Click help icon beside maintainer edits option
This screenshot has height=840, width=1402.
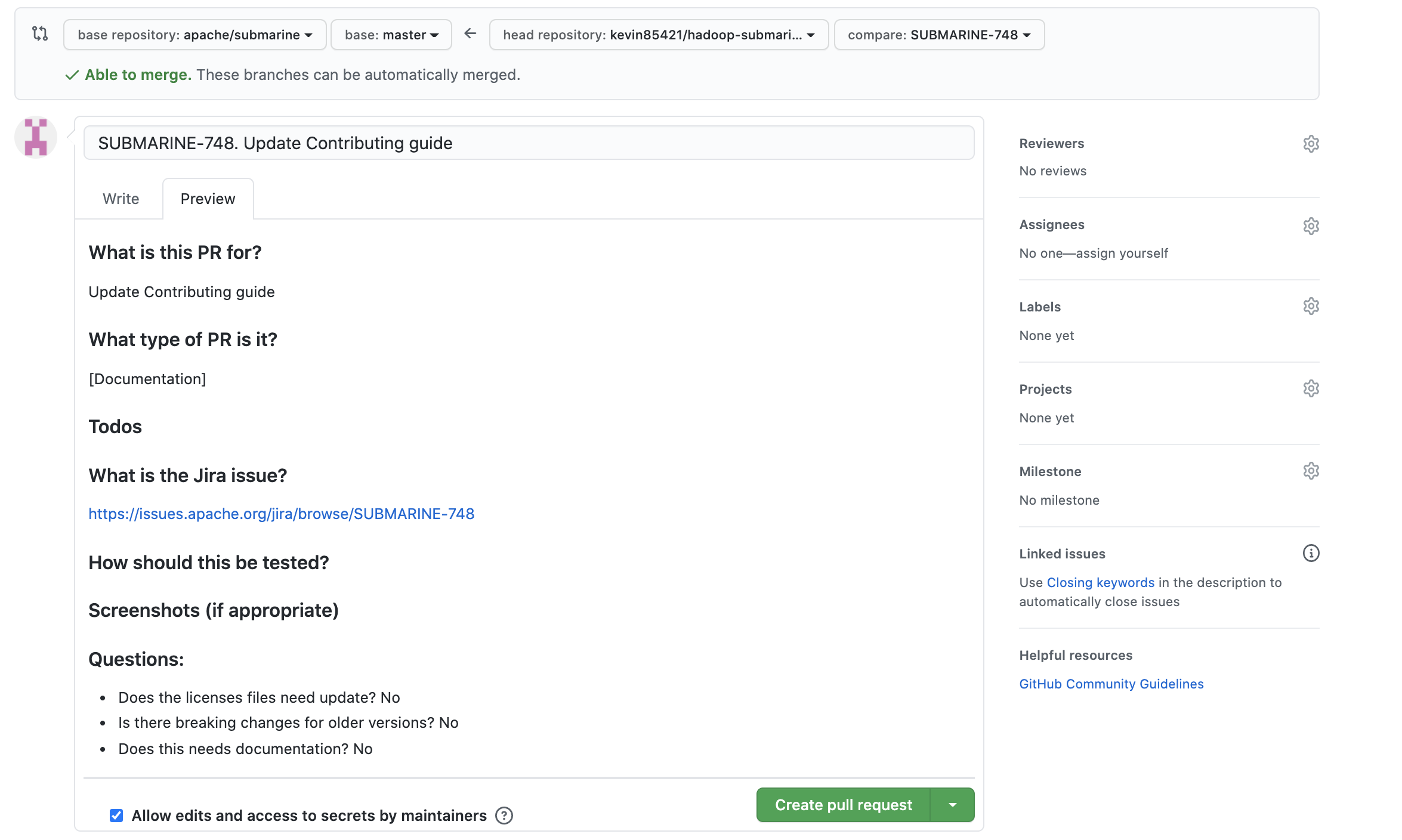[504, 816]
